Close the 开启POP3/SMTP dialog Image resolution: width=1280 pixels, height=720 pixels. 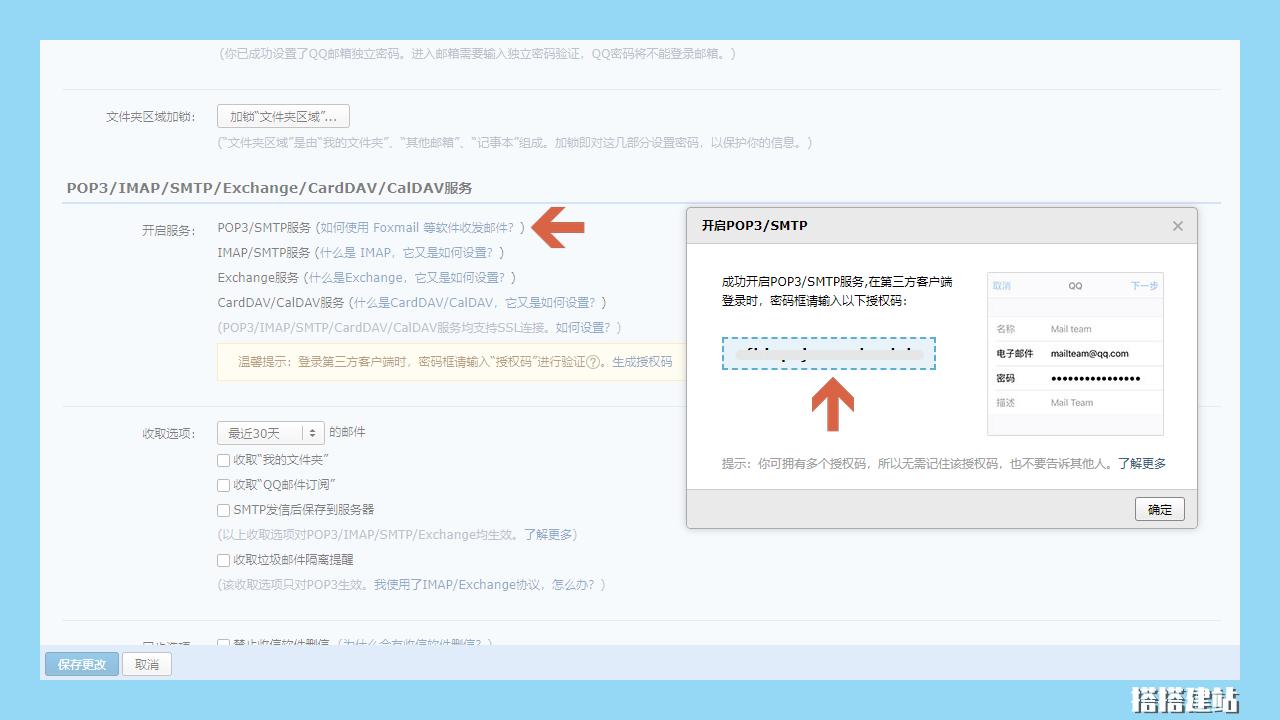pyautogui.click(x=1177, y=225)
